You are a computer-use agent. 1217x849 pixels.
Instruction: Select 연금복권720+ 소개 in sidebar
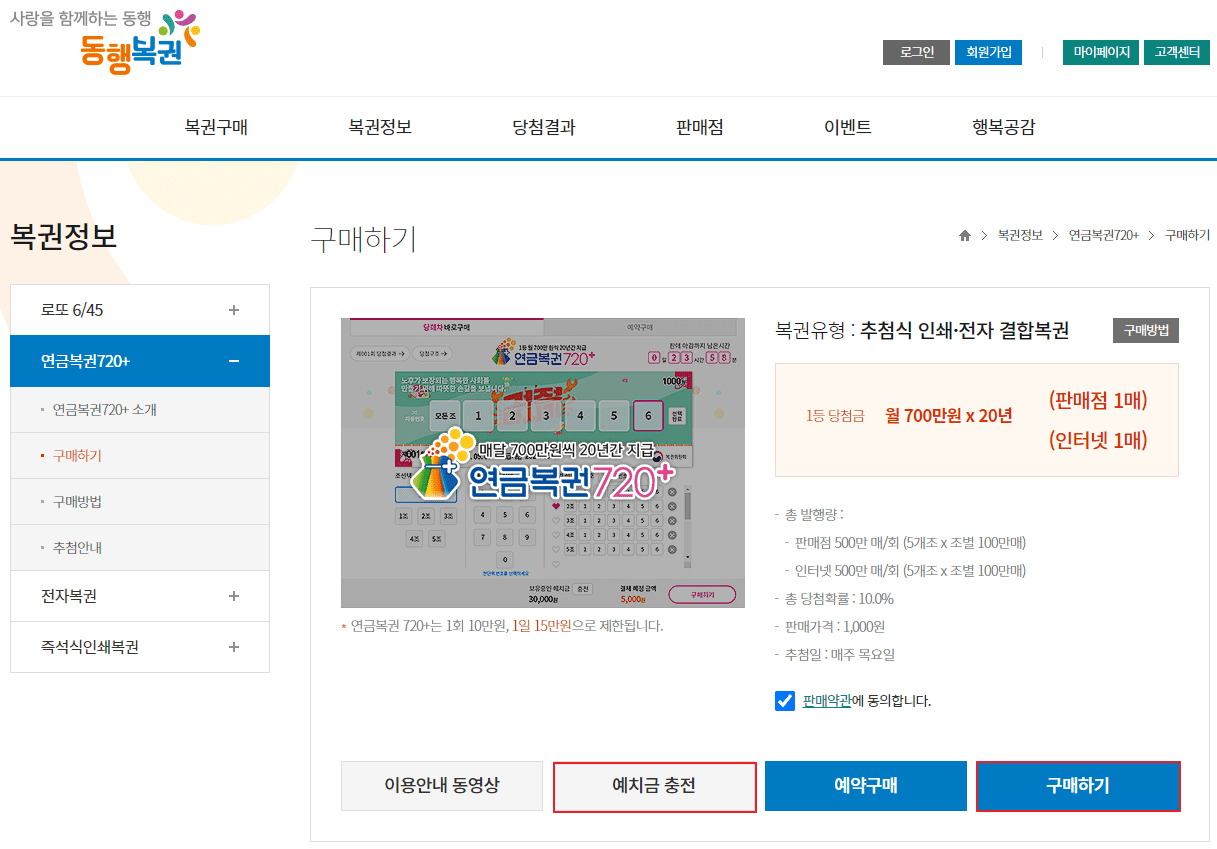click(x=105, y=410)
